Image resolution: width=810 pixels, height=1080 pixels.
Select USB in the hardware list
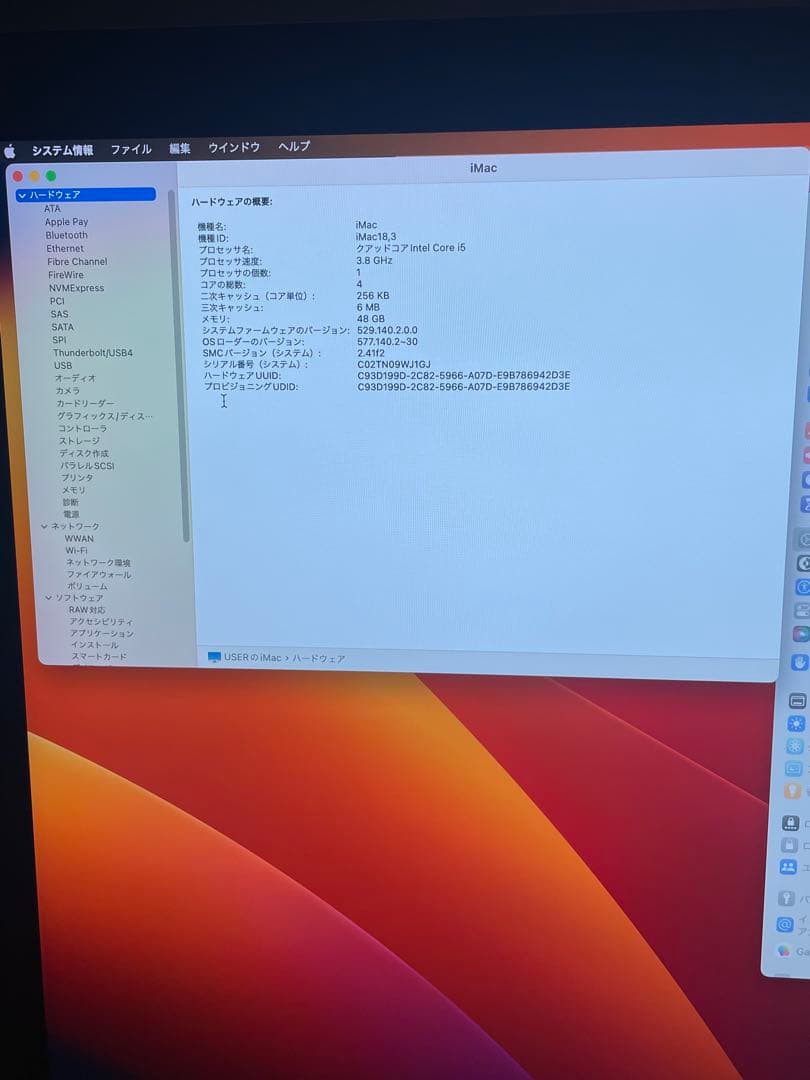point(62,365)
